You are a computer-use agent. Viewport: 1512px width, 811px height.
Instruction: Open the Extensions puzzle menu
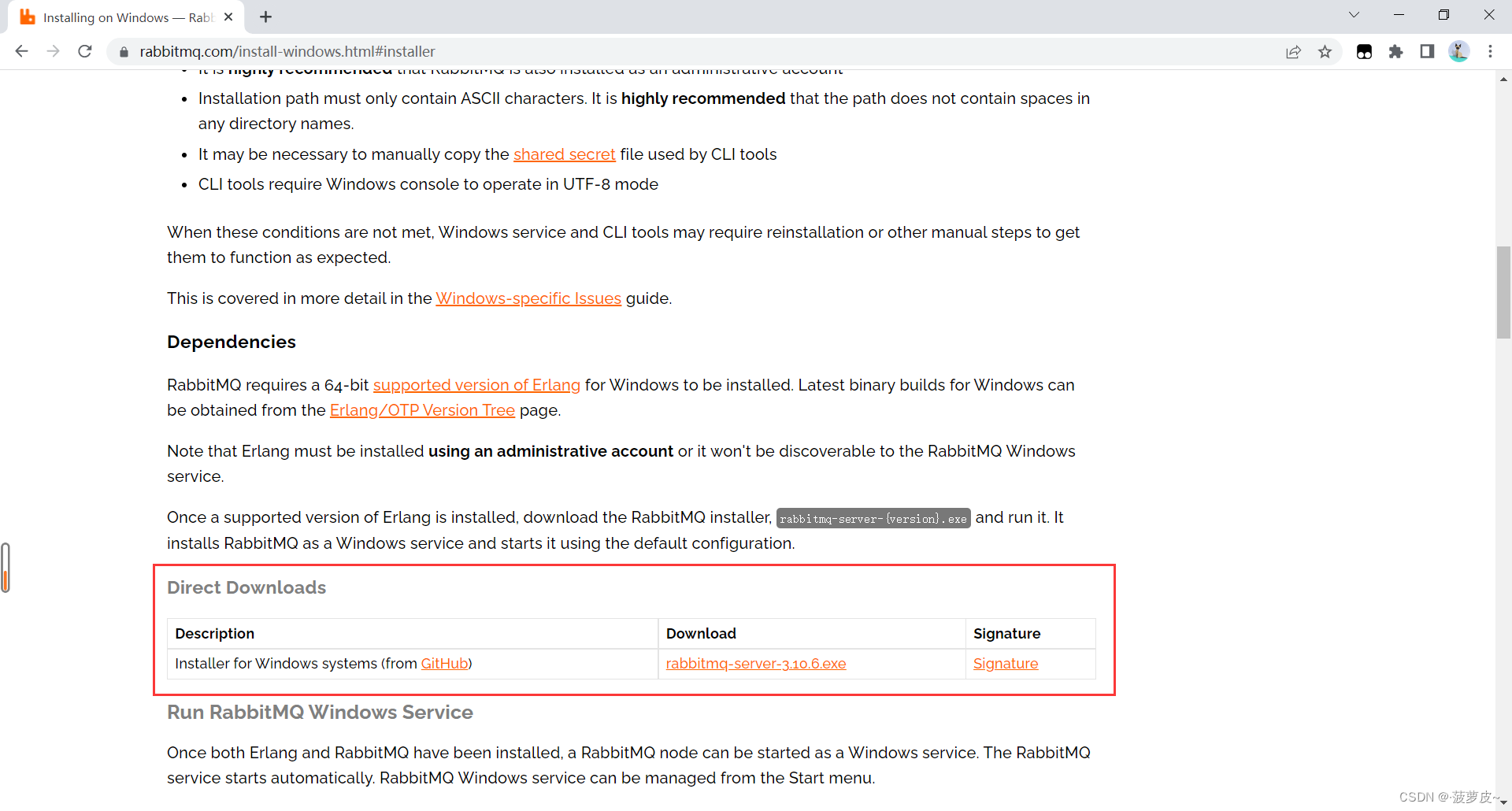pos(1396,52)
